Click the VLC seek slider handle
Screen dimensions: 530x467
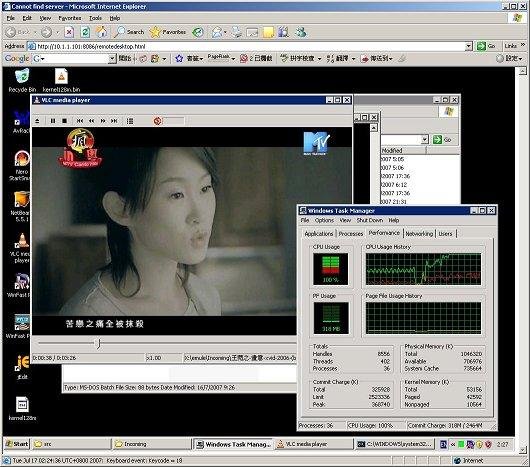(98, 344)
